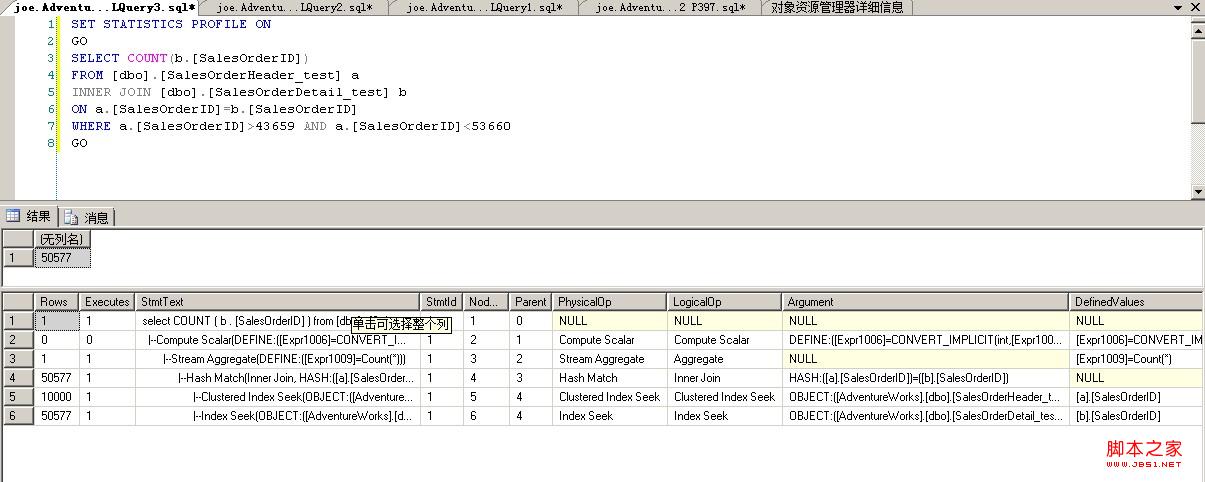The image size is (1205, 482).
Task: Select row header 5 in the profile grid
Action: tap(18, 397)
